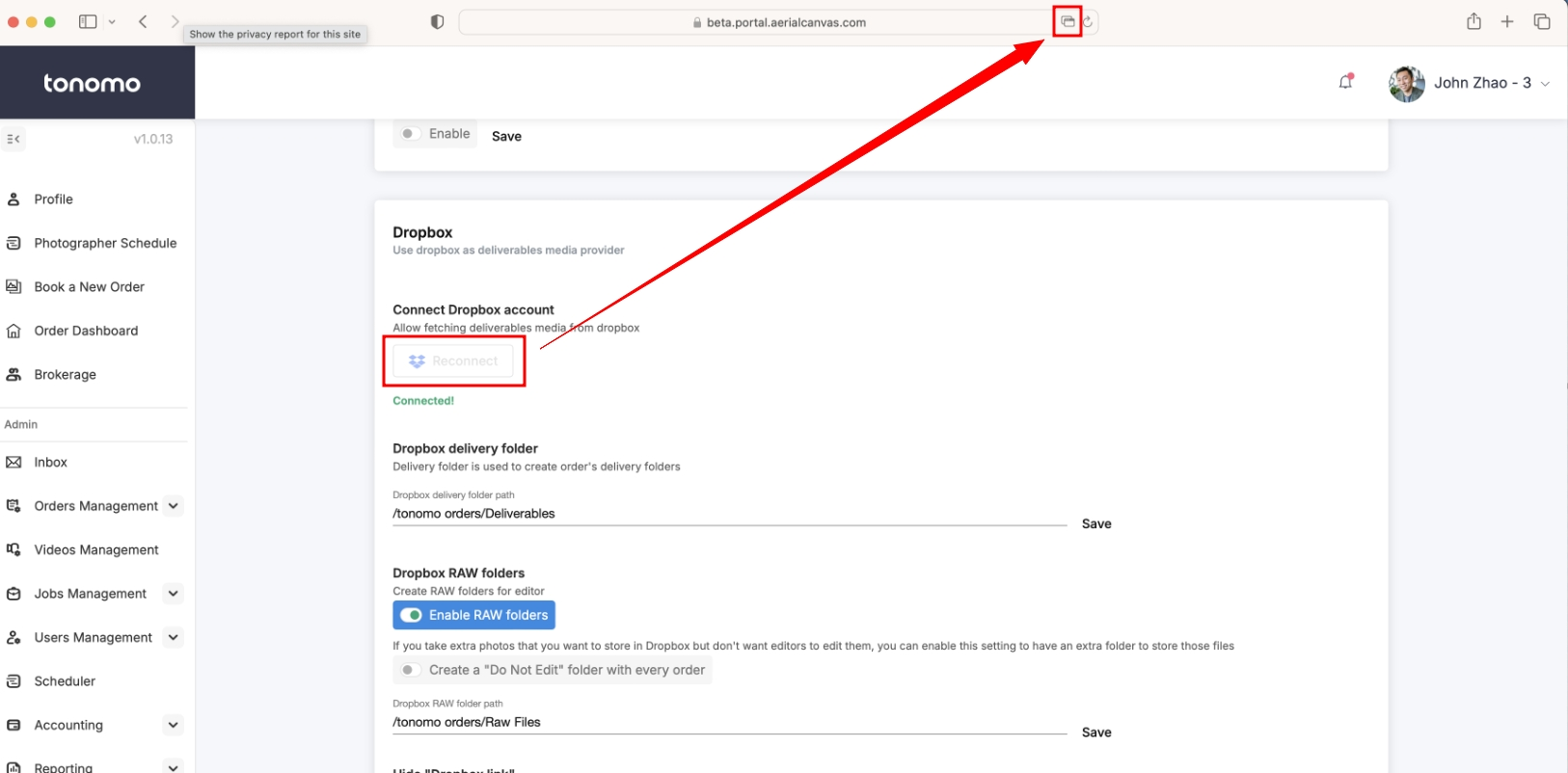Open Safari's sidebar toggle icon
This screenshot has height=773, width=1568.
(x=88, y=21)
